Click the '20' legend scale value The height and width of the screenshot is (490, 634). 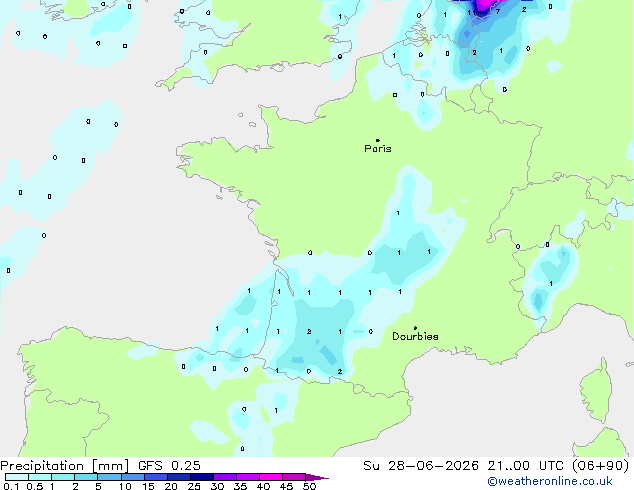[x=171, y=486]
